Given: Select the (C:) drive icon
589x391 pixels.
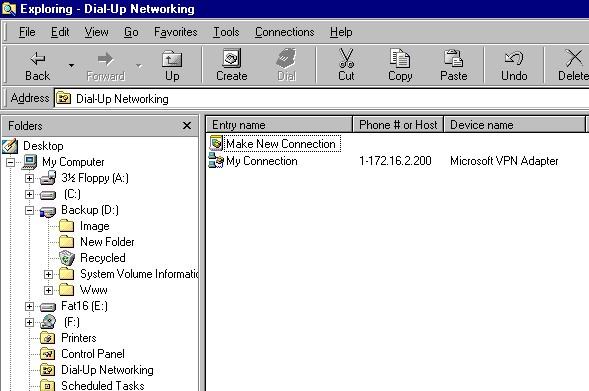Looking at the screenshot, I should (x=48, y=195).
